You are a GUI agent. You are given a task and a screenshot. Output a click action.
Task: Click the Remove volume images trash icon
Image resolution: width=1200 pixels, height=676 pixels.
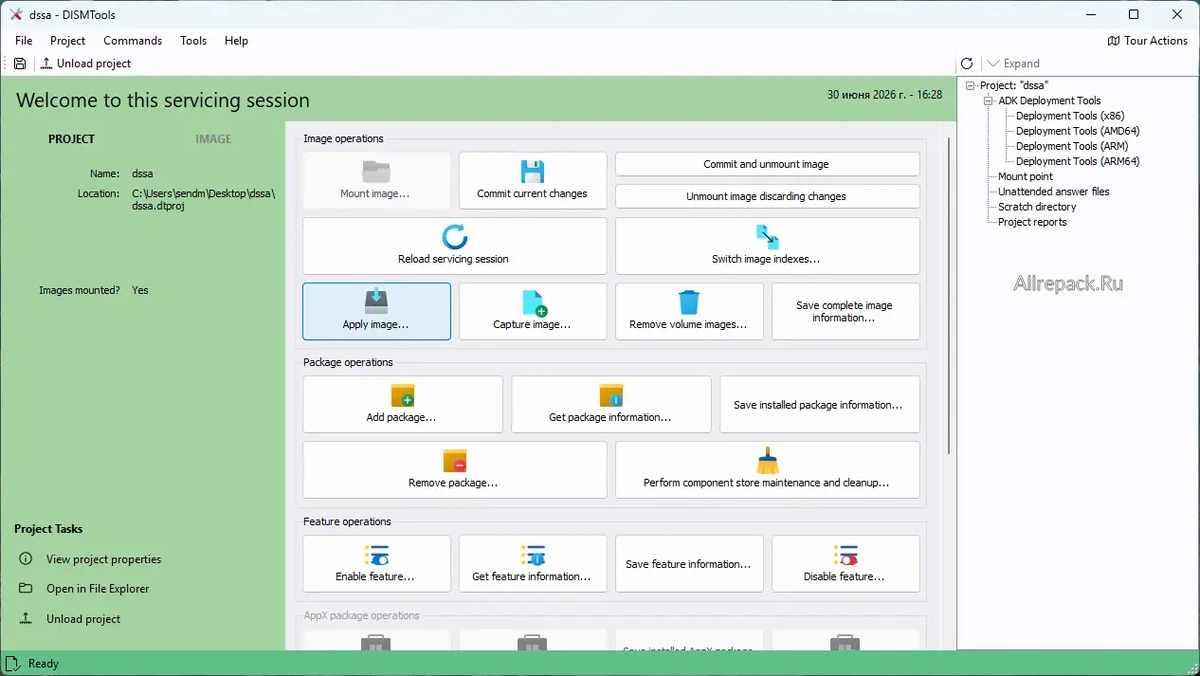click(x=689, y=302)
